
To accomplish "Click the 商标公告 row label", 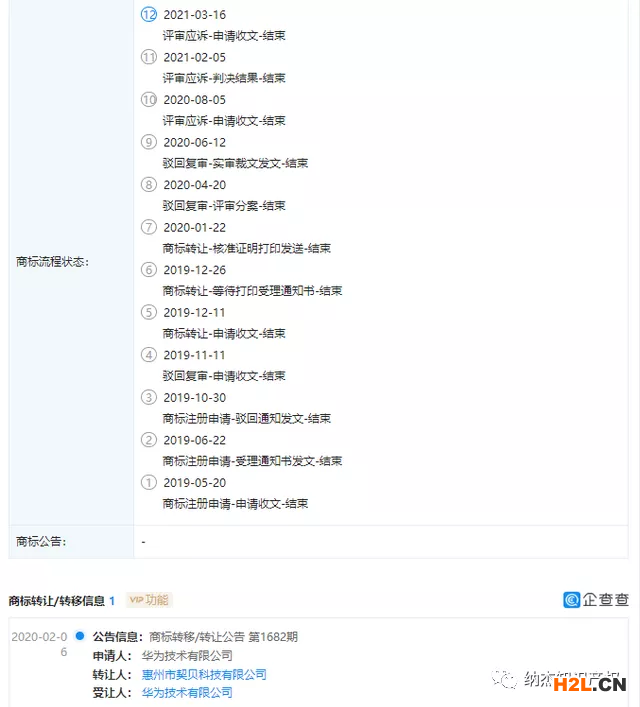I will (x=41, y=542).
